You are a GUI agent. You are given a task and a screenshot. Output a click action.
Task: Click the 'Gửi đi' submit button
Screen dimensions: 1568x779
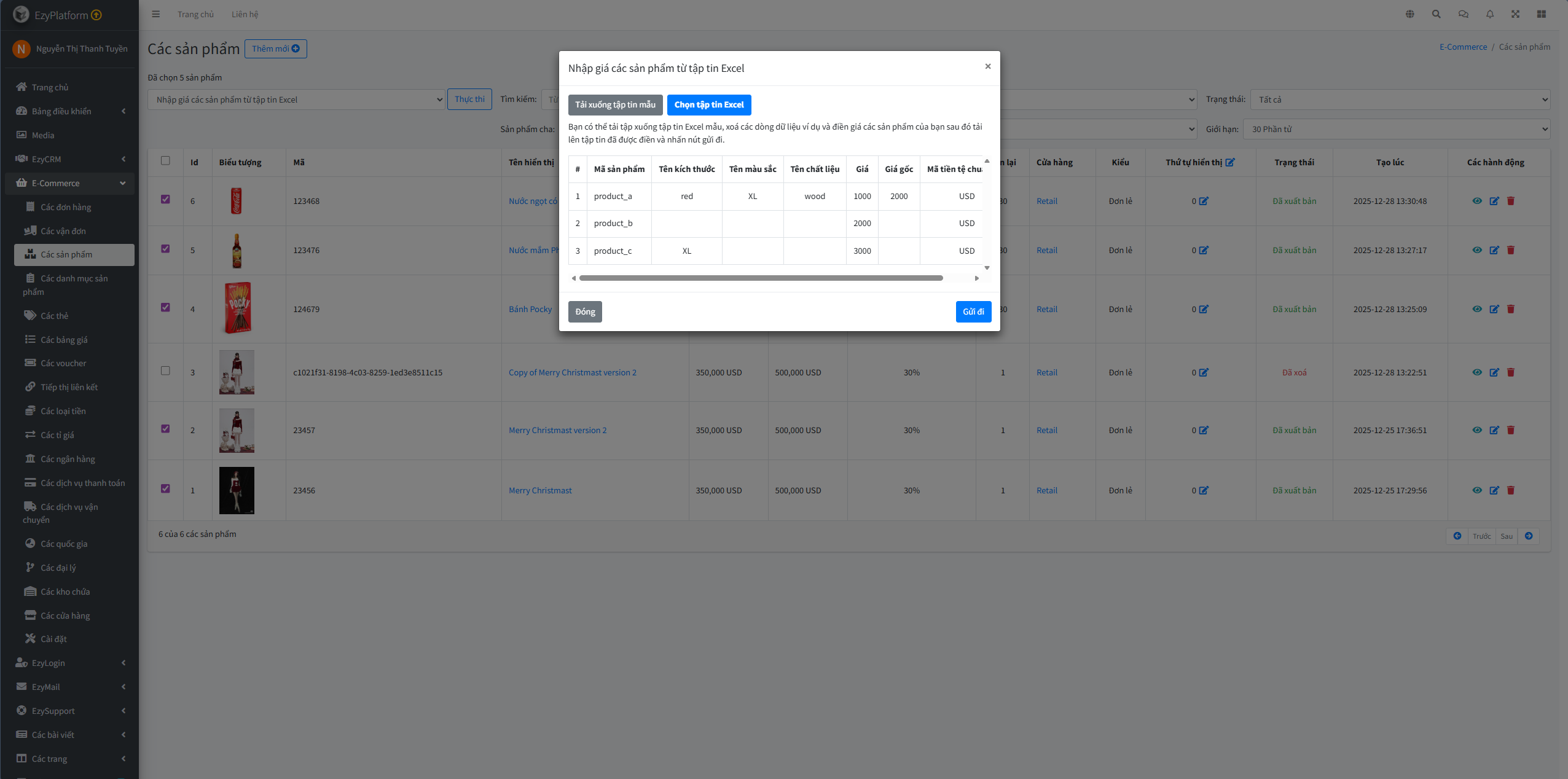pos(973,311)
